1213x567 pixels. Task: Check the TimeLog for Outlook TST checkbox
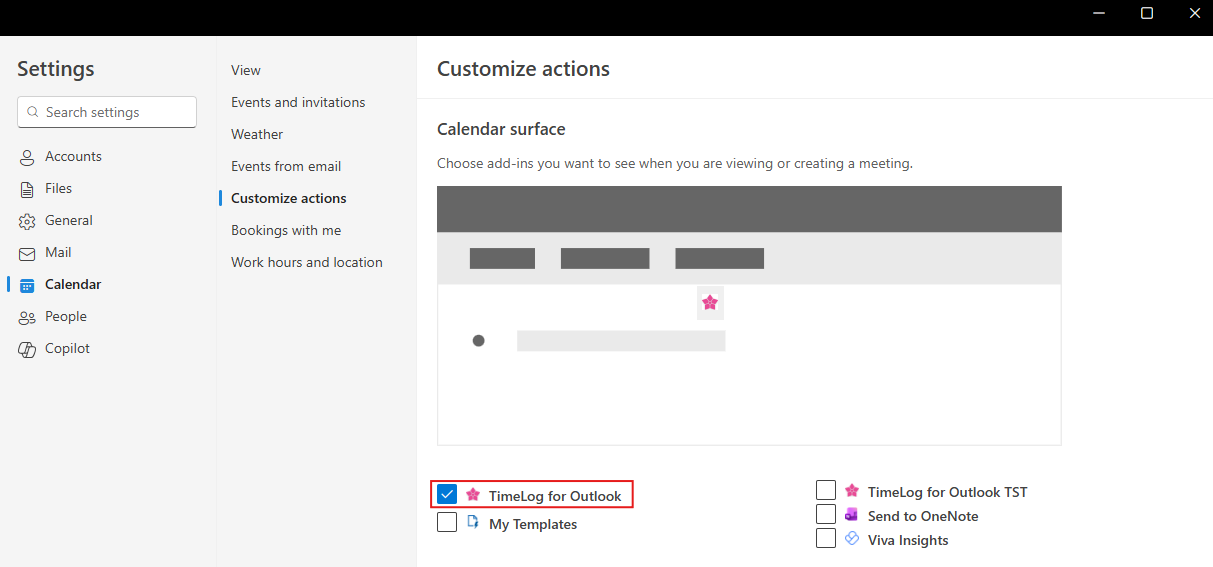pos(826,490)
